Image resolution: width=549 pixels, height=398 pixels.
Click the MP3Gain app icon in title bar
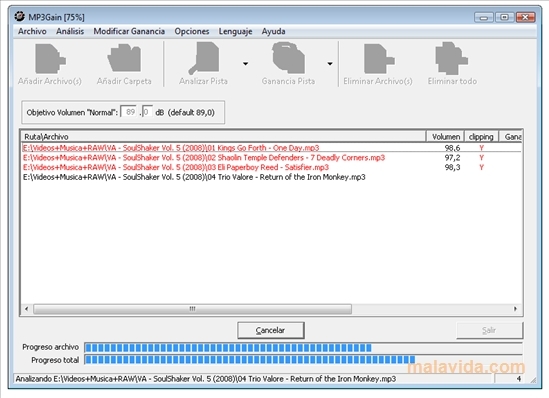(x=20, y=16)
